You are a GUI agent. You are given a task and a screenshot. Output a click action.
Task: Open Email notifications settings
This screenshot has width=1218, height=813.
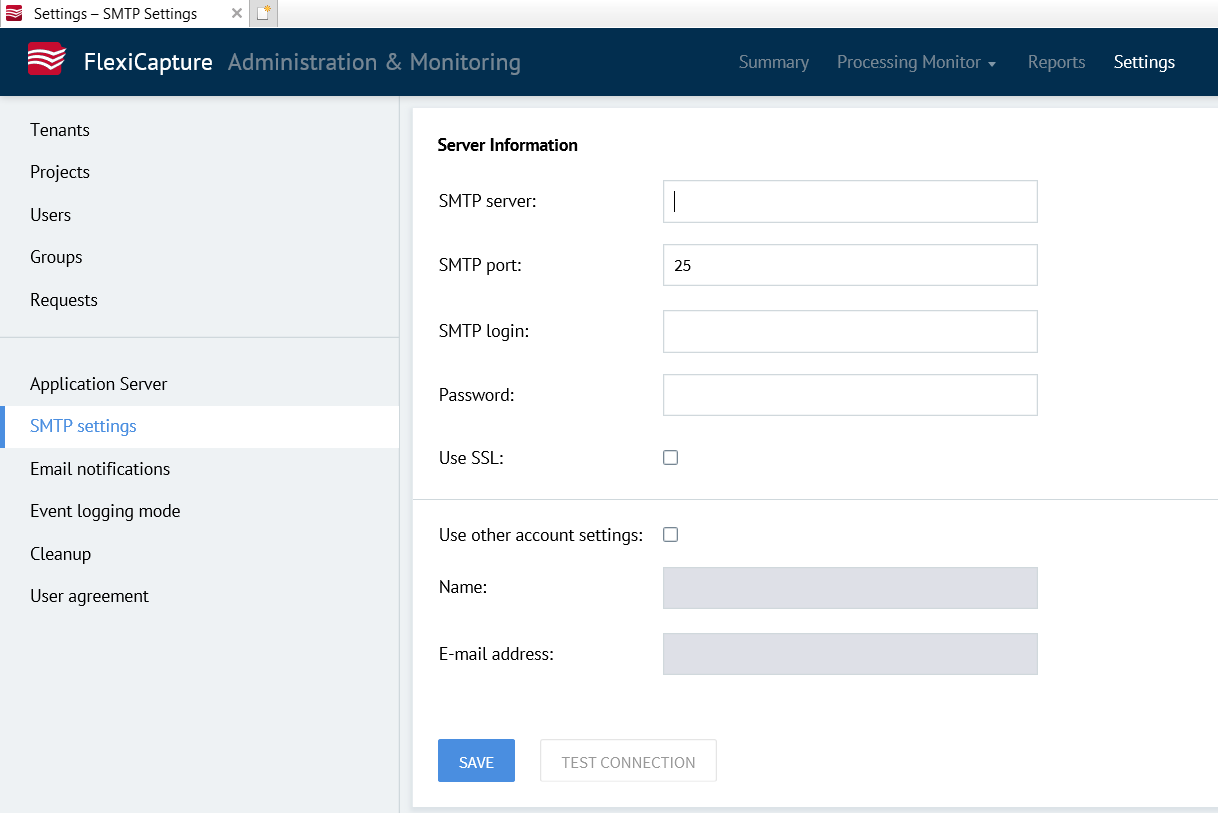(x=100, y=469)
